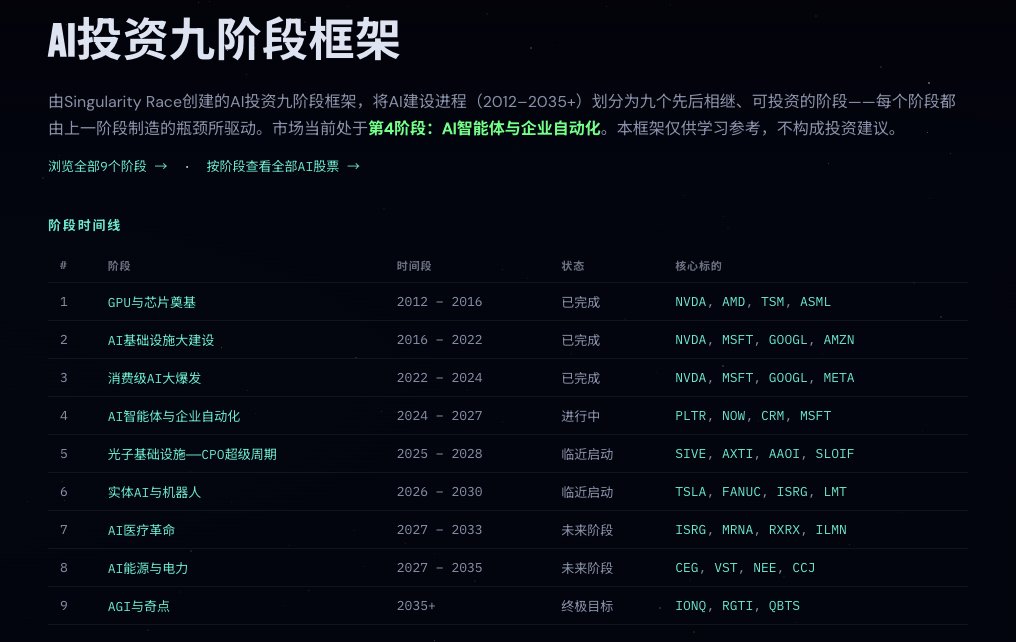Open stage link AI医疗革命
The image size is (1016, 642).
[x=141, y=530]
